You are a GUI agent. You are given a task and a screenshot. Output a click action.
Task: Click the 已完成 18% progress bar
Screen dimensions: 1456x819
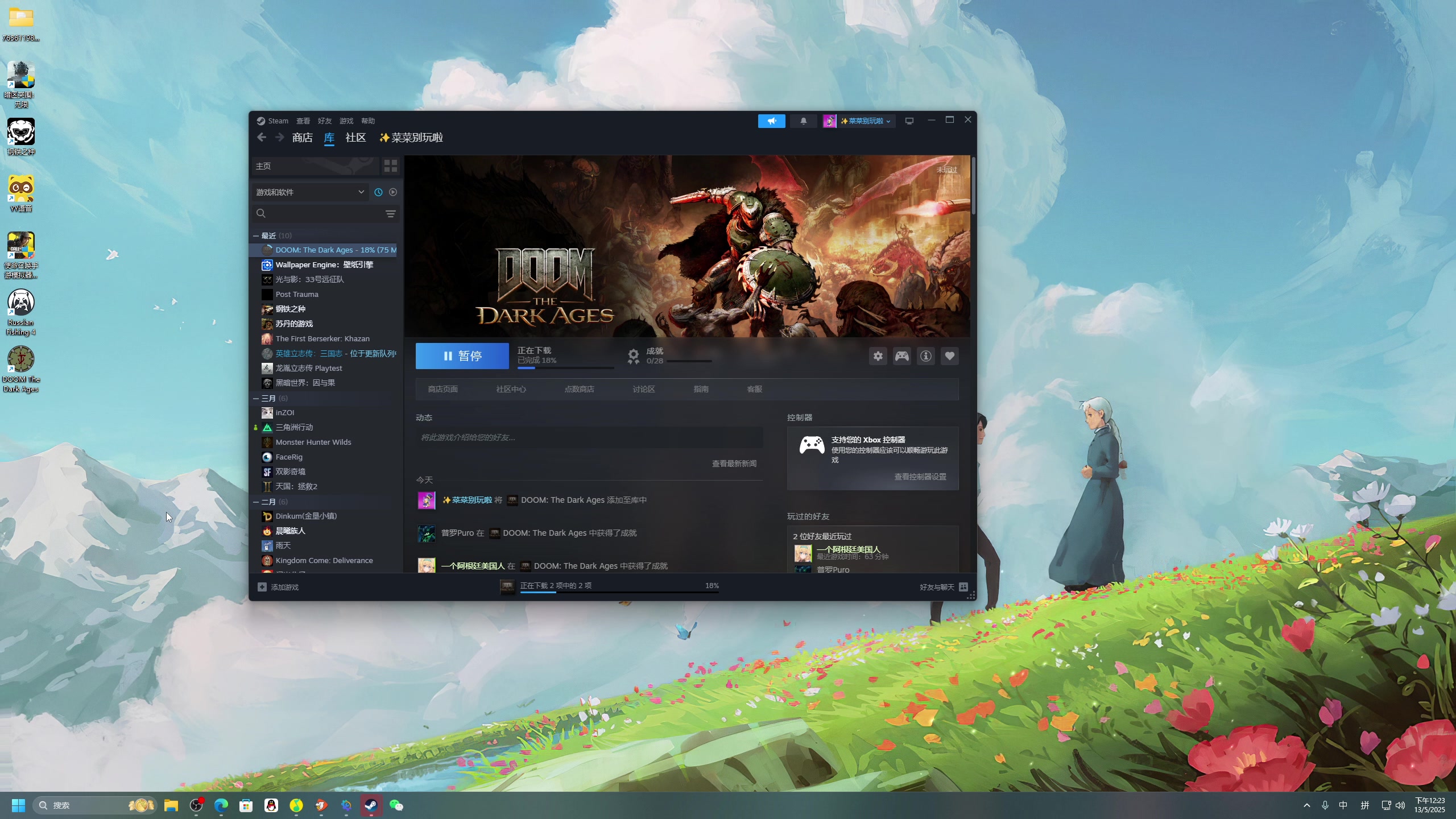coord(565,368)
